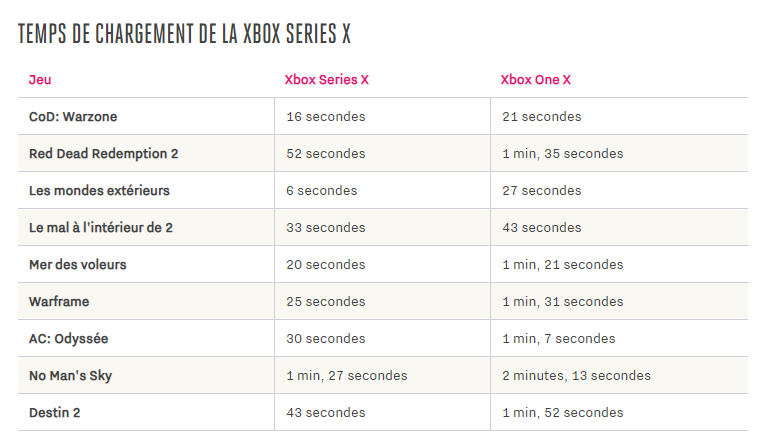Click the "Temps de chargement de la Xbox Series X" heading

185,33
